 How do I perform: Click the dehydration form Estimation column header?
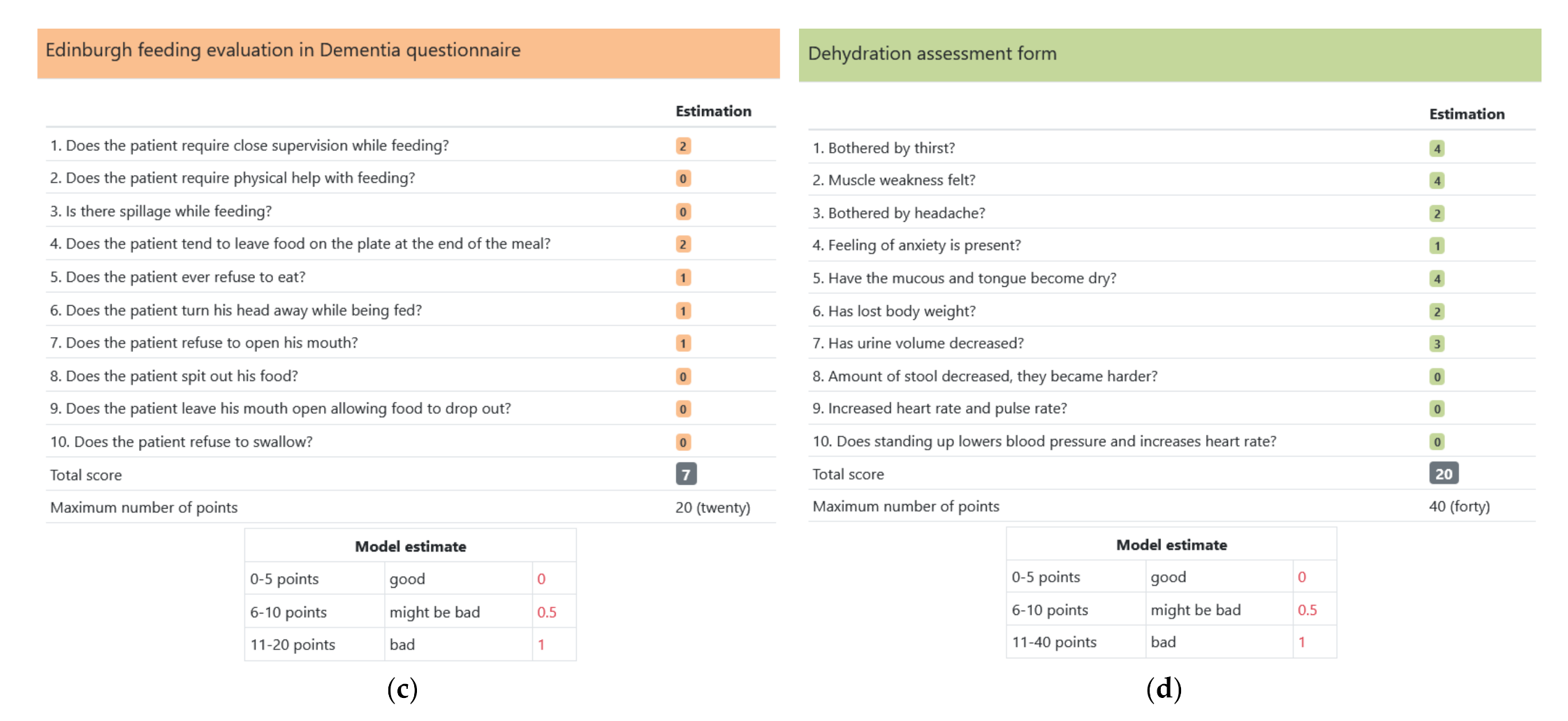coord(1467,114)
